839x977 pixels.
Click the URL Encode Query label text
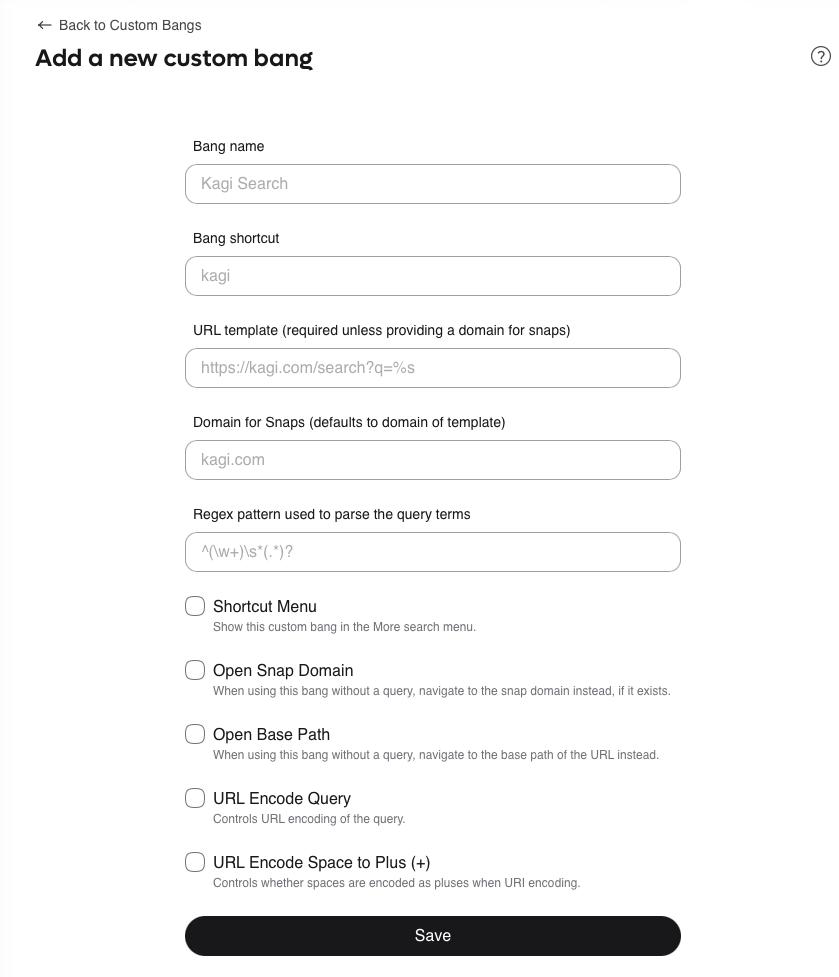click(282, 798)
